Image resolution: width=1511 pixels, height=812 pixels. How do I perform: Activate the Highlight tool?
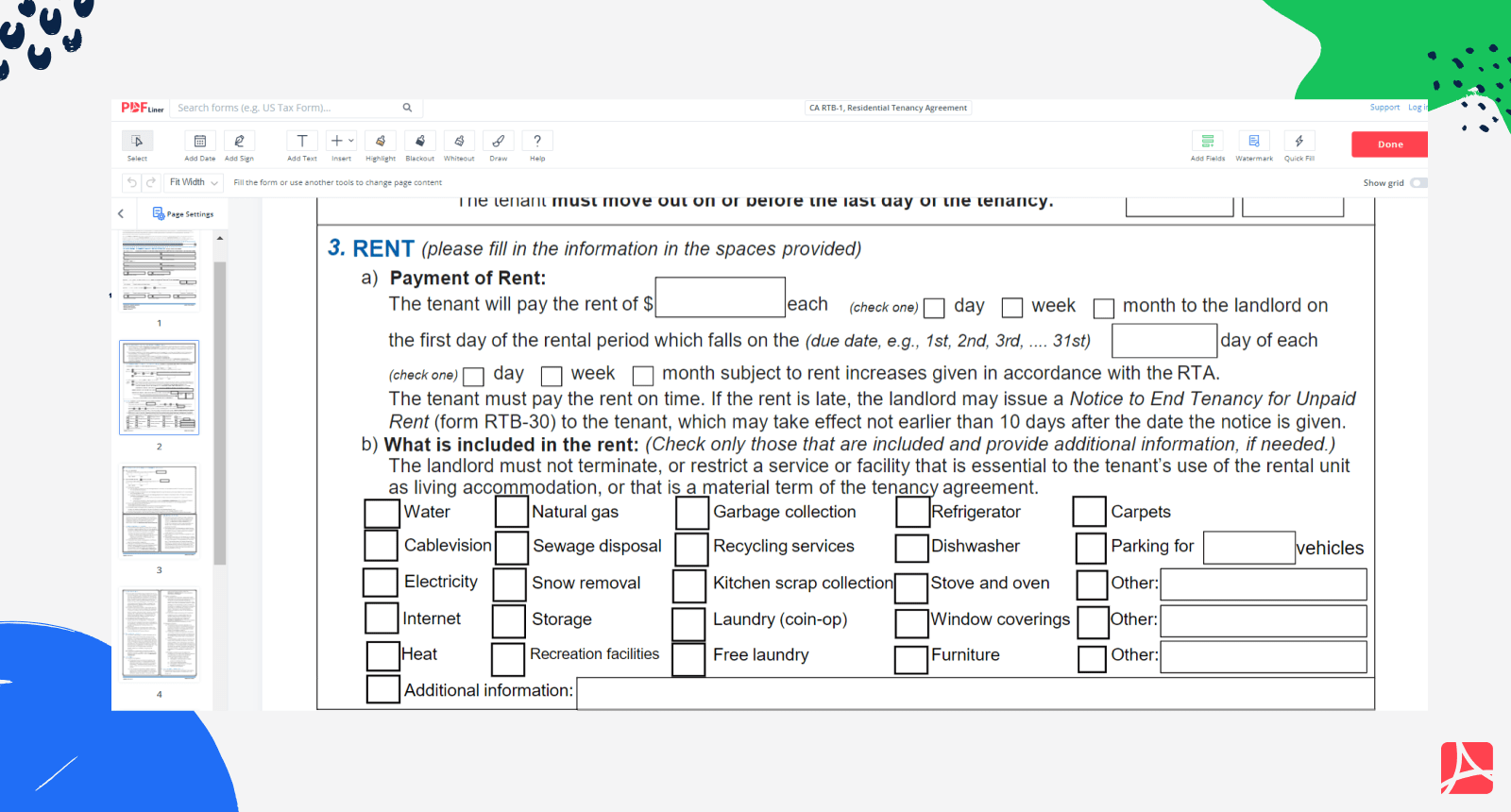381,141
